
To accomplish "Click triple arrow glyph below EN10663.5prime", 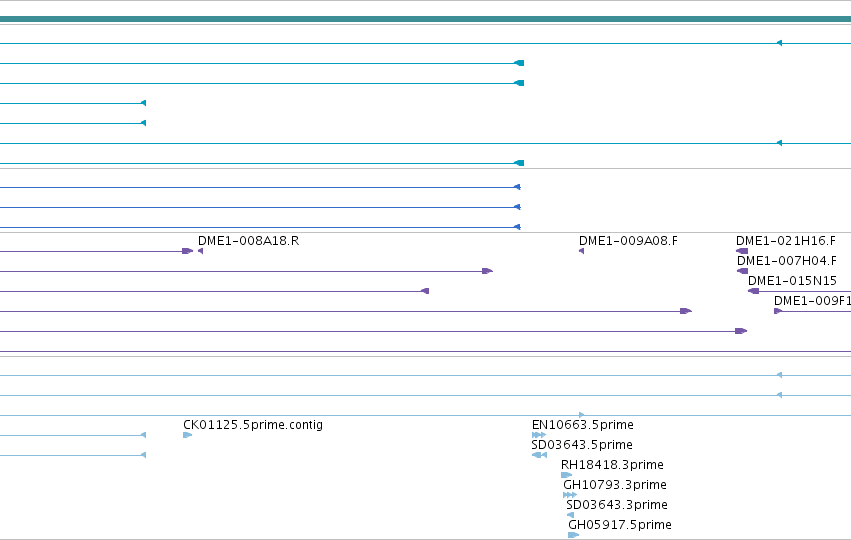I will point(539,435).
